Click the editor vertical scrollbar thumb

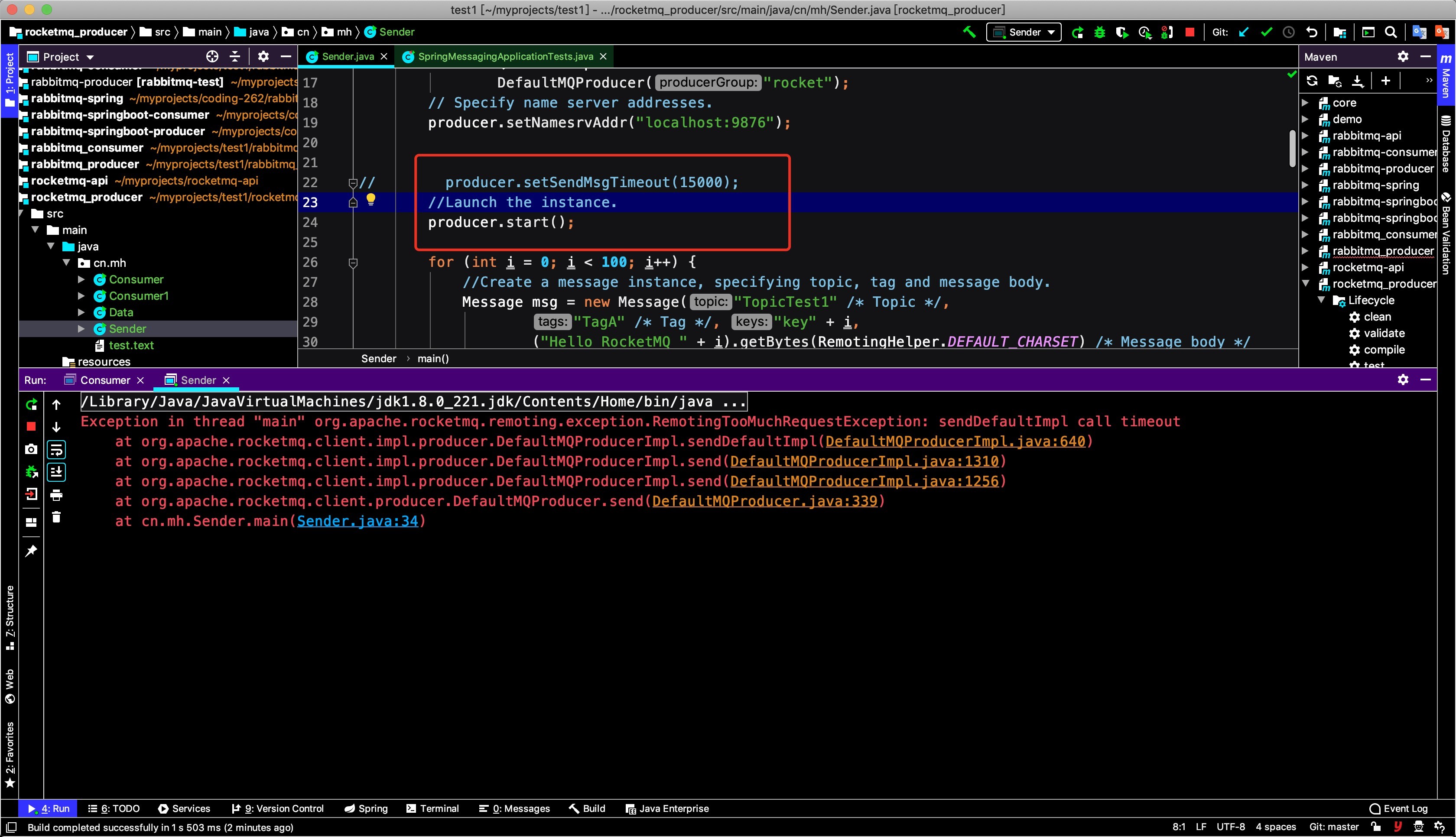1292,148
